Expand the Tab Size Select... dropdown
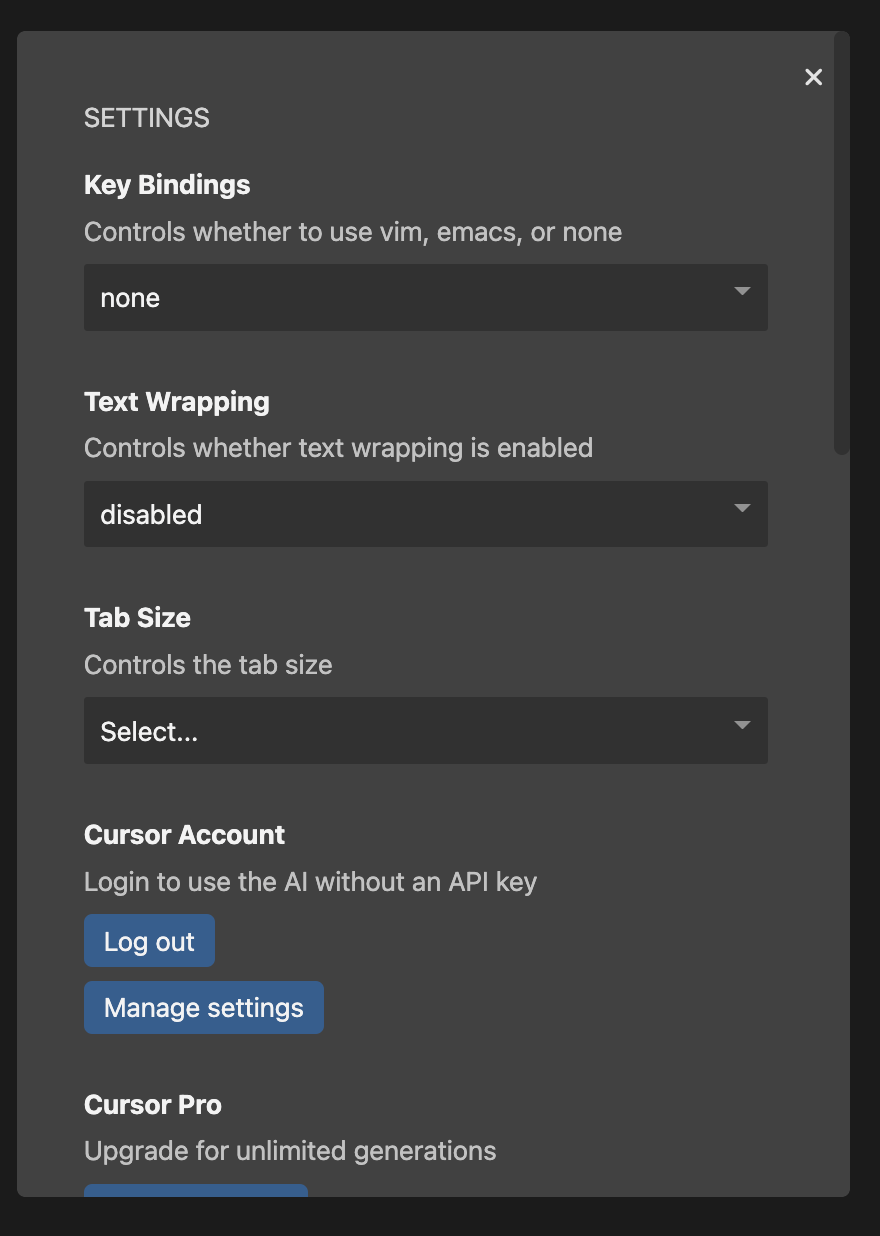Viewport: 880px width, 1236px height. pos(400,731)
